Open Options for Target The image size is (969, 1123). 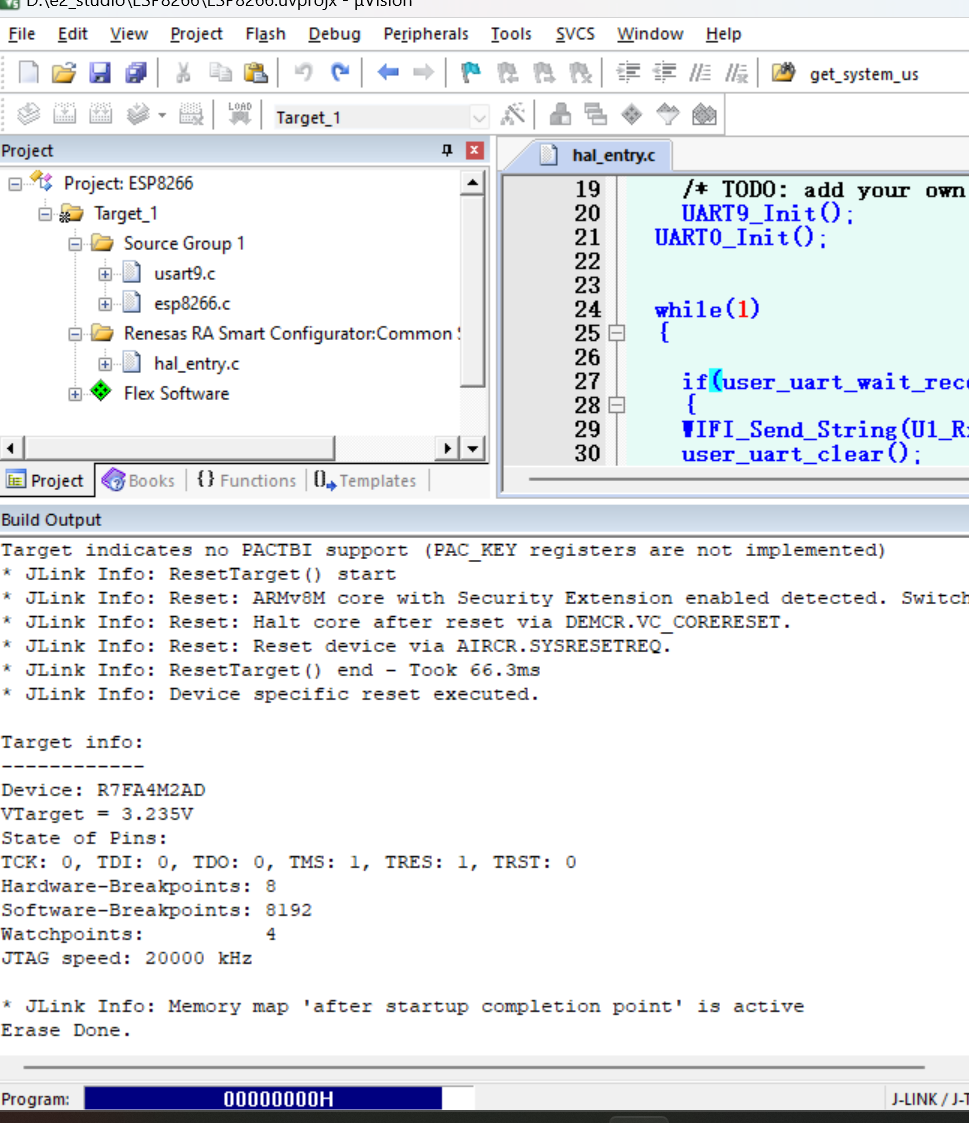pos(513,115)
